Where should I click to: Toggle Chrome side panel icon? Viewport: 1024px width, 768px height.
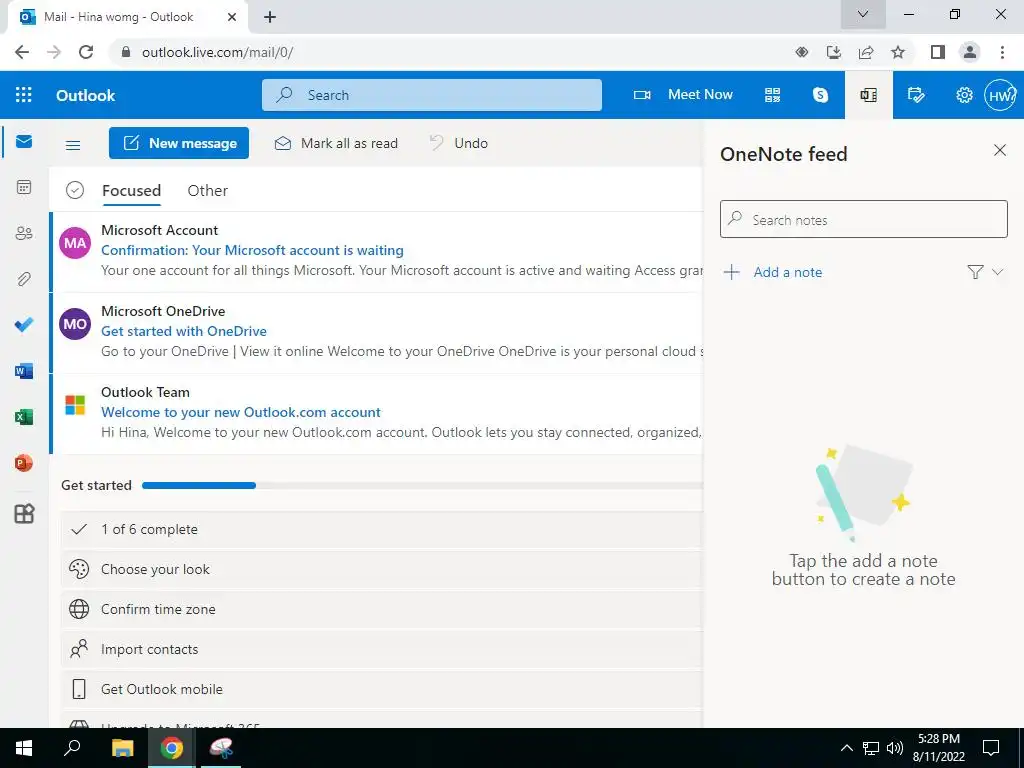click(x=938, y=52)
